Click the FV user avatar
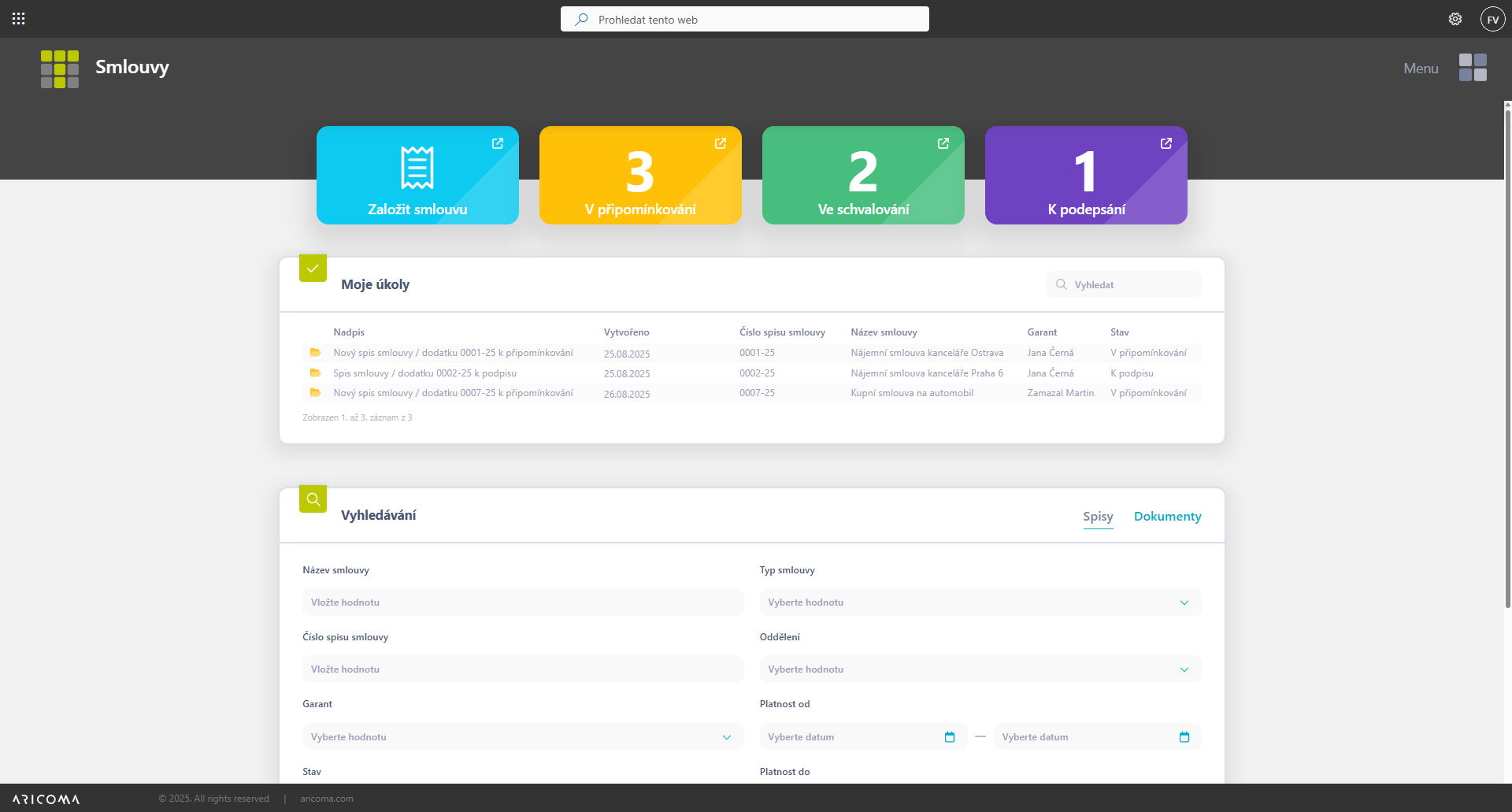Viewport: 1512px width, 812px height. (x=1492, y=19)
